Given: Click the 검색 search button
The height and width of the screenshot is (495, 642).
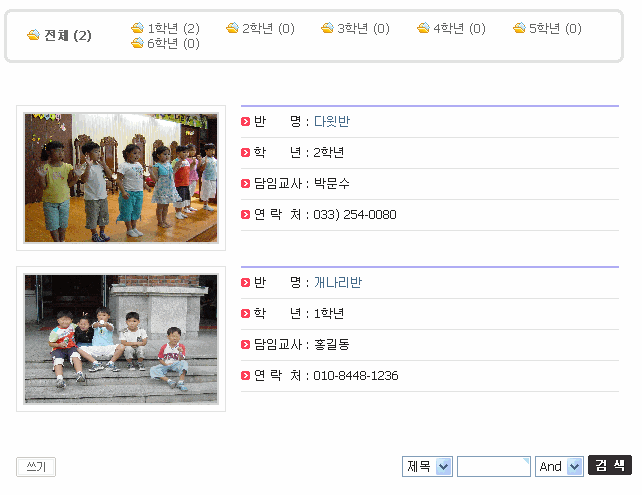Looking at the screenshot, I should (x=610, y=465).
